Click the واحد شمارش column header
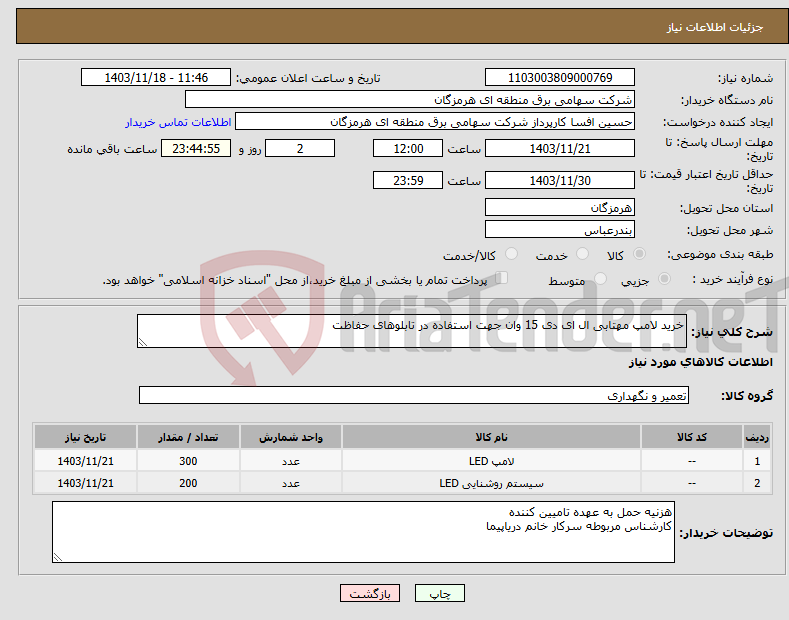This screenshot has width=789, height=620. tap(291, 437)
